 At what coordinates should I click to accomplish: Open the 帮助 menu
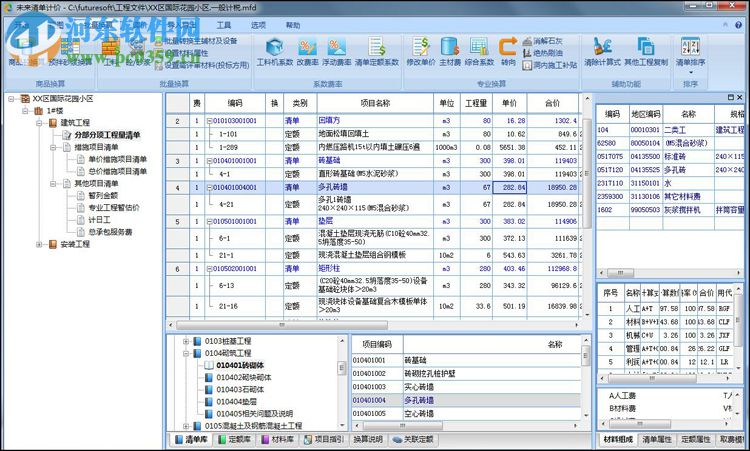click(x=293, y=25)
